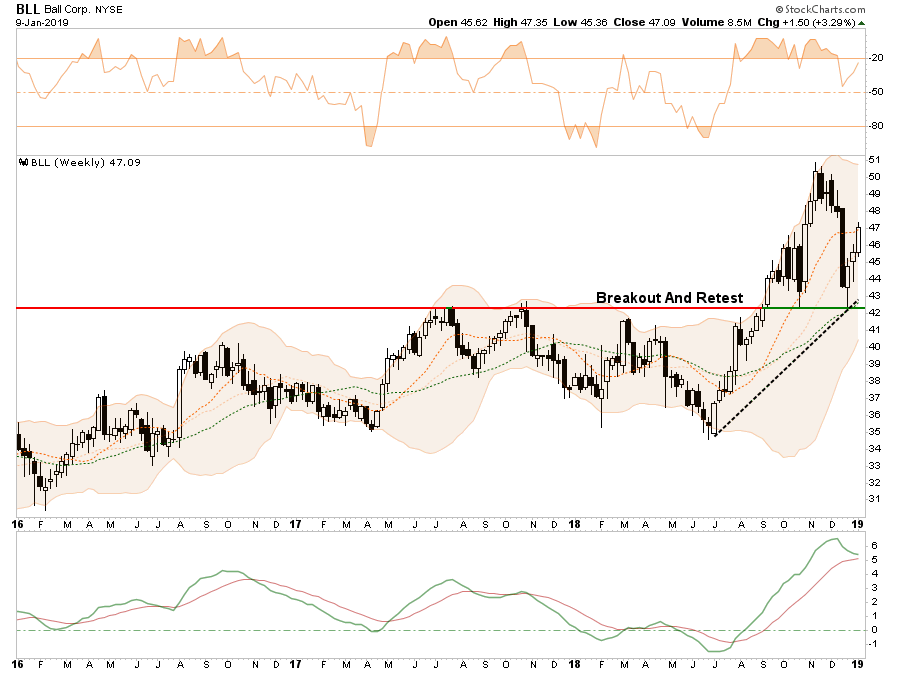This screenshot has width=900, height=673.
Task: Click the 47 label on the price axis
Action: pyautogui.click(x=875, y=228)
